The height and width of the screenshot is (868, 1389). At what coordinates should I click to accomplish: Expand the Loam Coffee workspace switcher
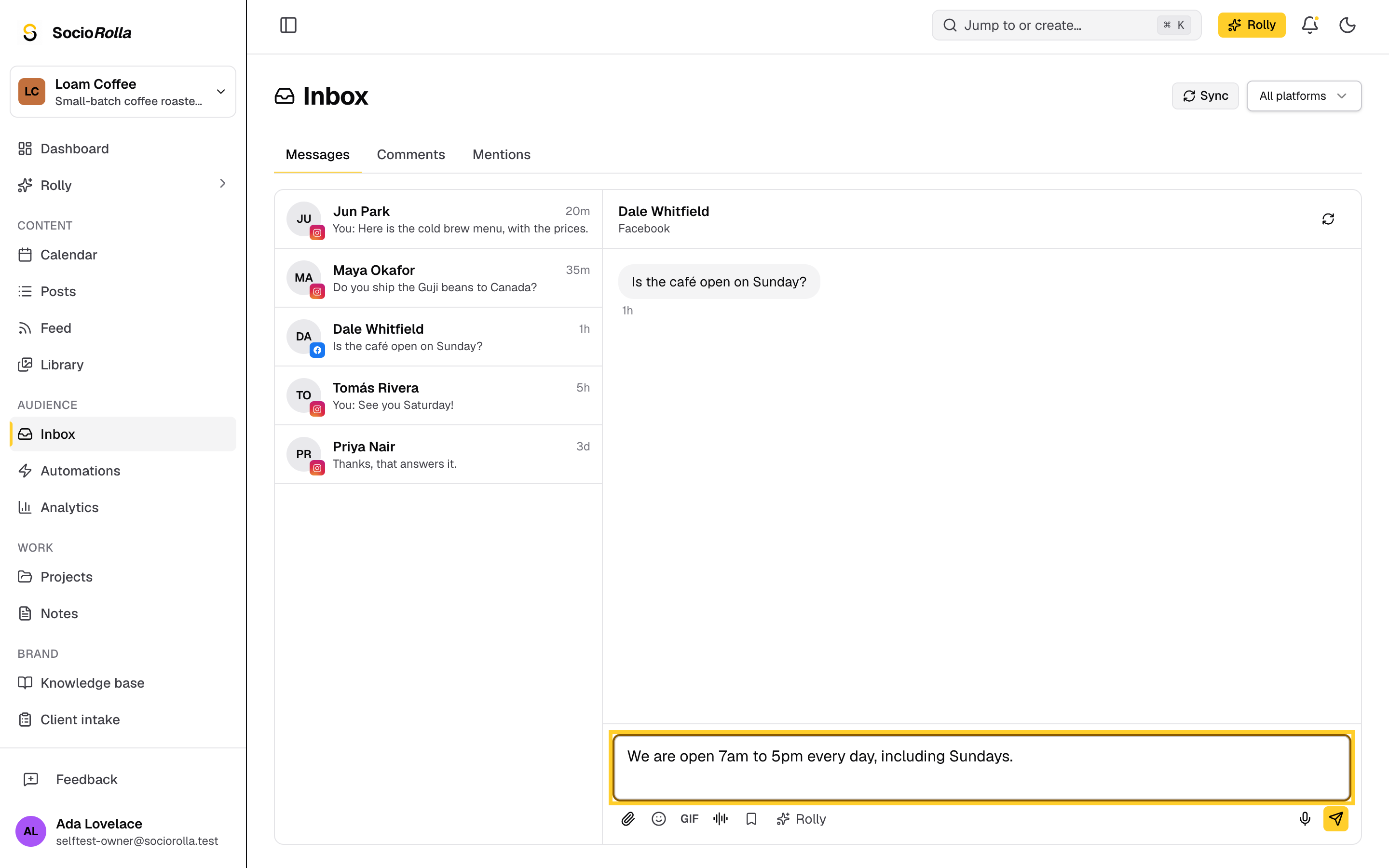point(123,92)
